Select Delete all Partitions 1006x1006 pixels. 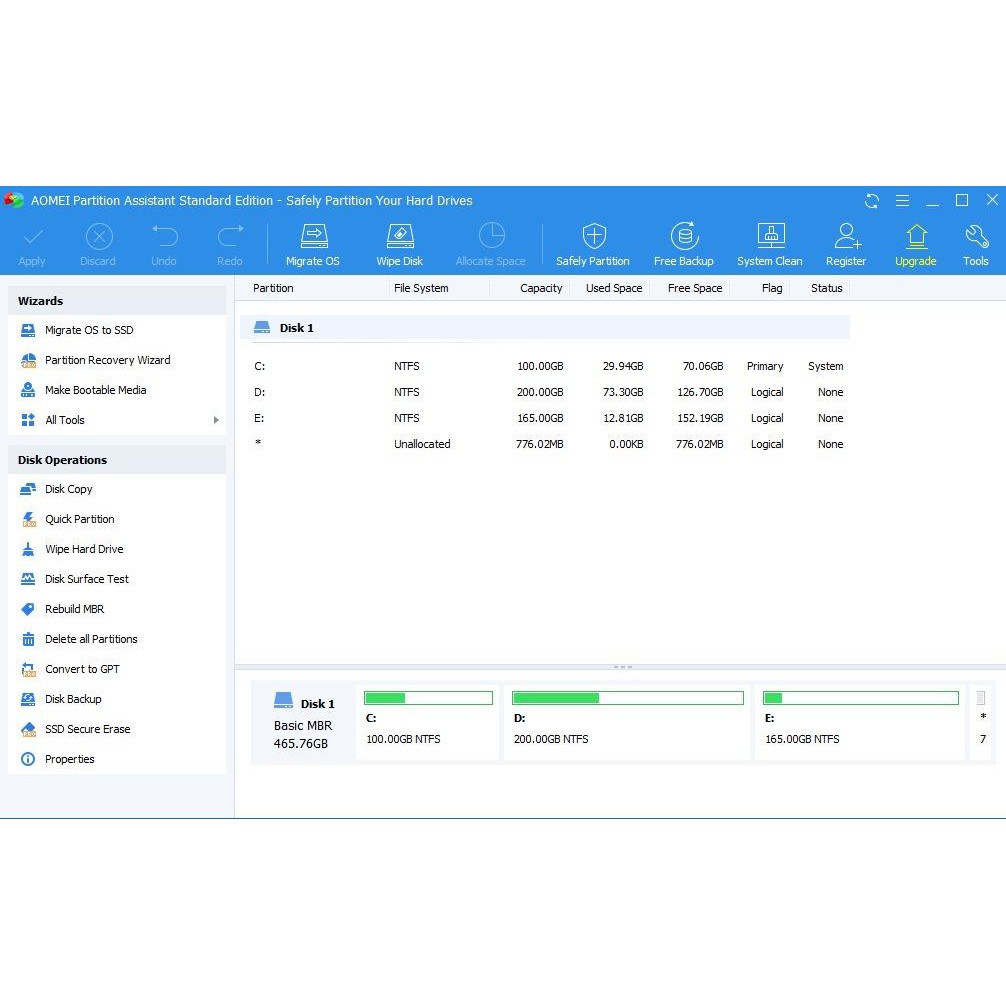pos(91,639)
